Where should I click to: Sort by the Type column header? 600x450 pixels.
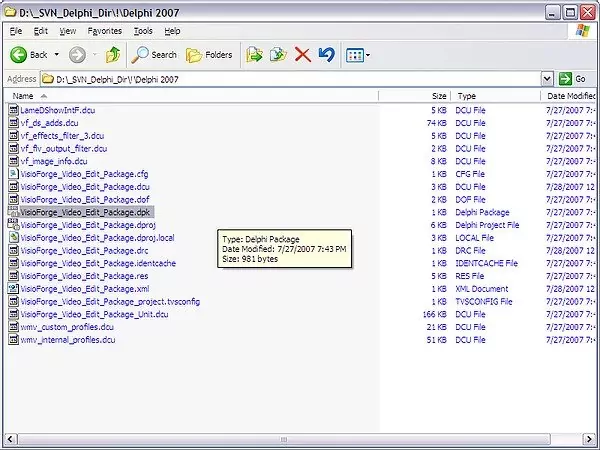point(496,96)
